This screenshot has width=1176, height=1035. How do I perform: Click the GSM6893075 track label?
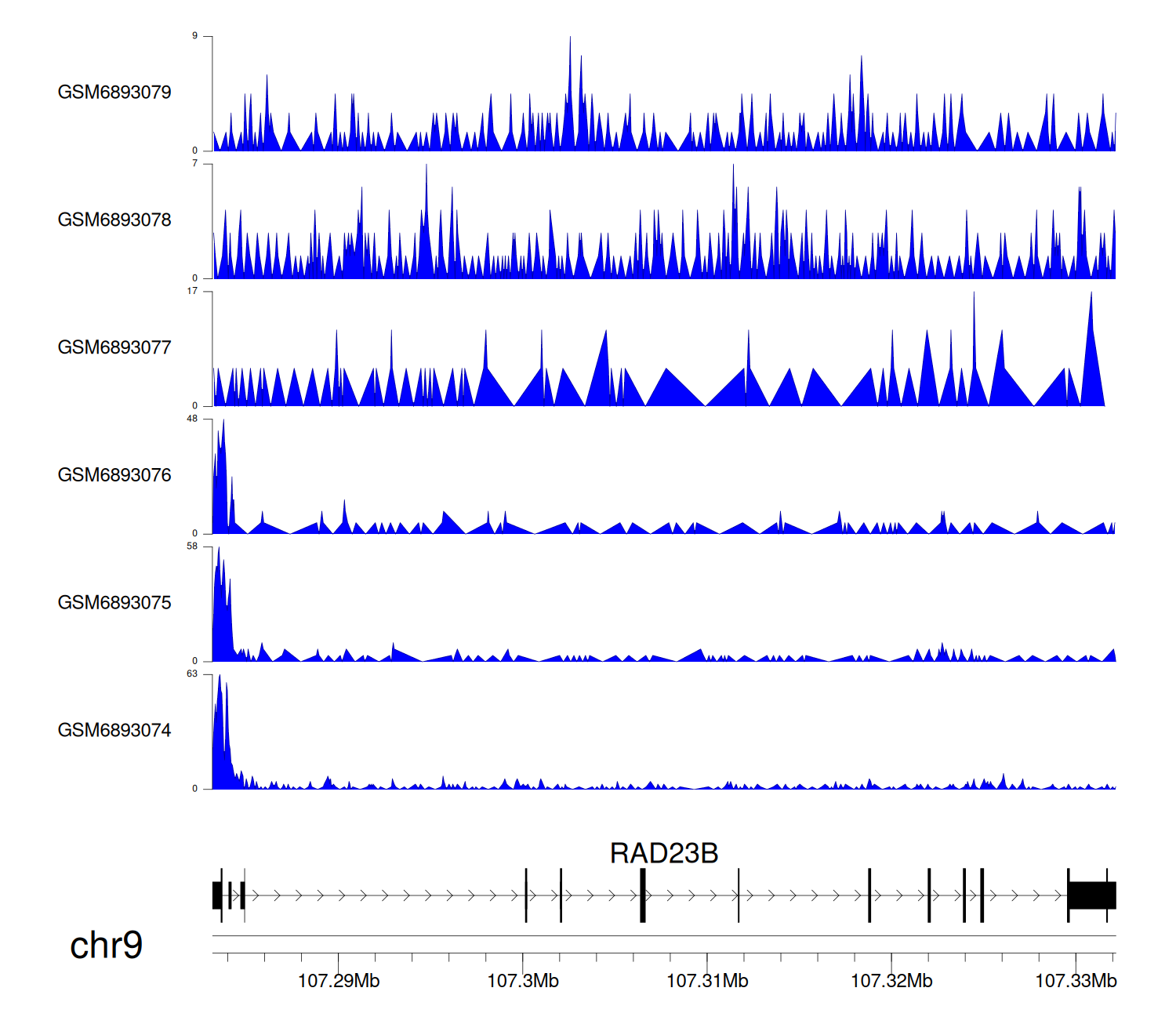click(114, 603)
